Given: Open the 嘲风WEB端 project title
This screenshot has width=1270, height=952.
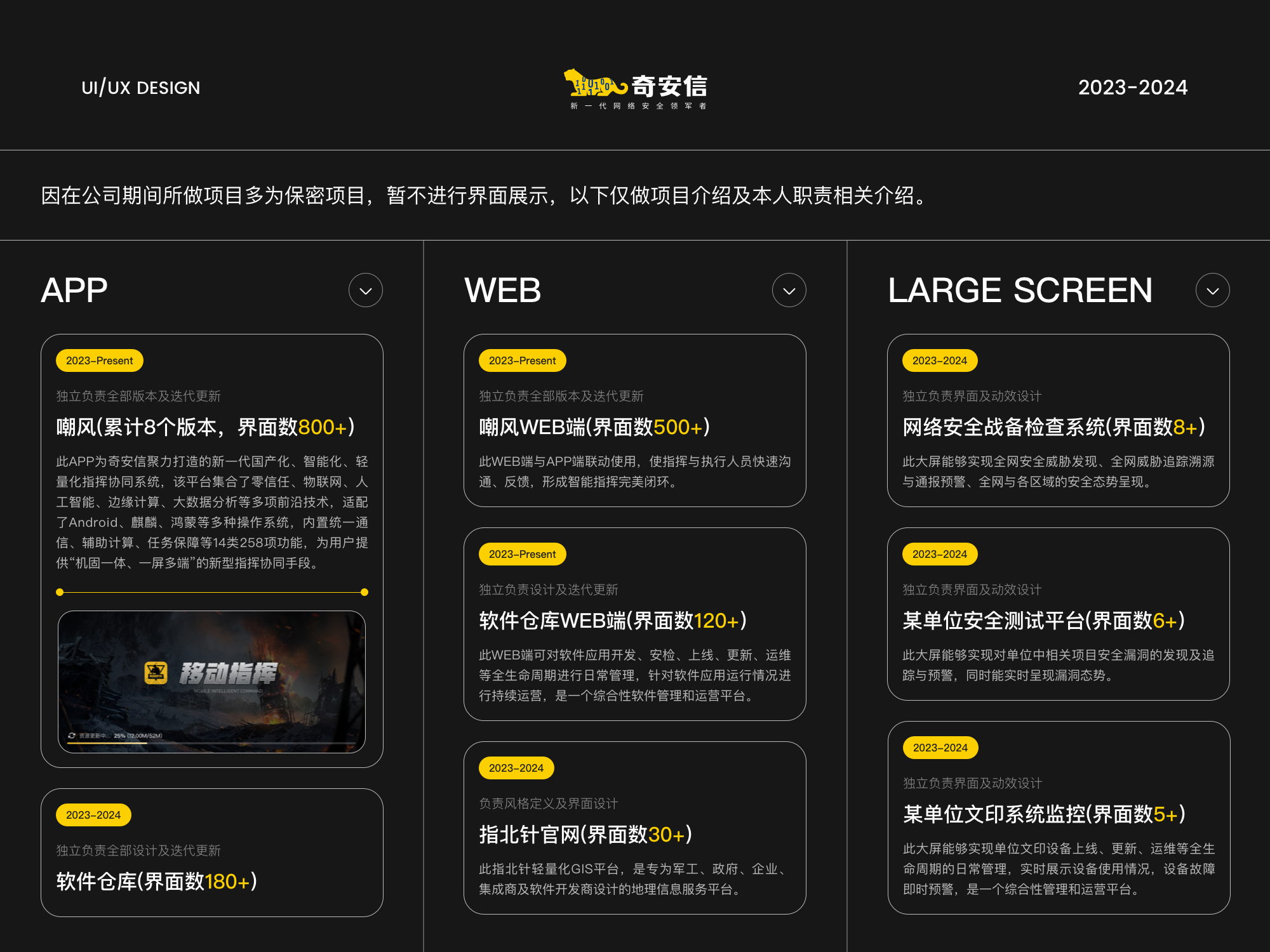Looking at the screenshot, I should pyautogui.click(x=594, y=427).
